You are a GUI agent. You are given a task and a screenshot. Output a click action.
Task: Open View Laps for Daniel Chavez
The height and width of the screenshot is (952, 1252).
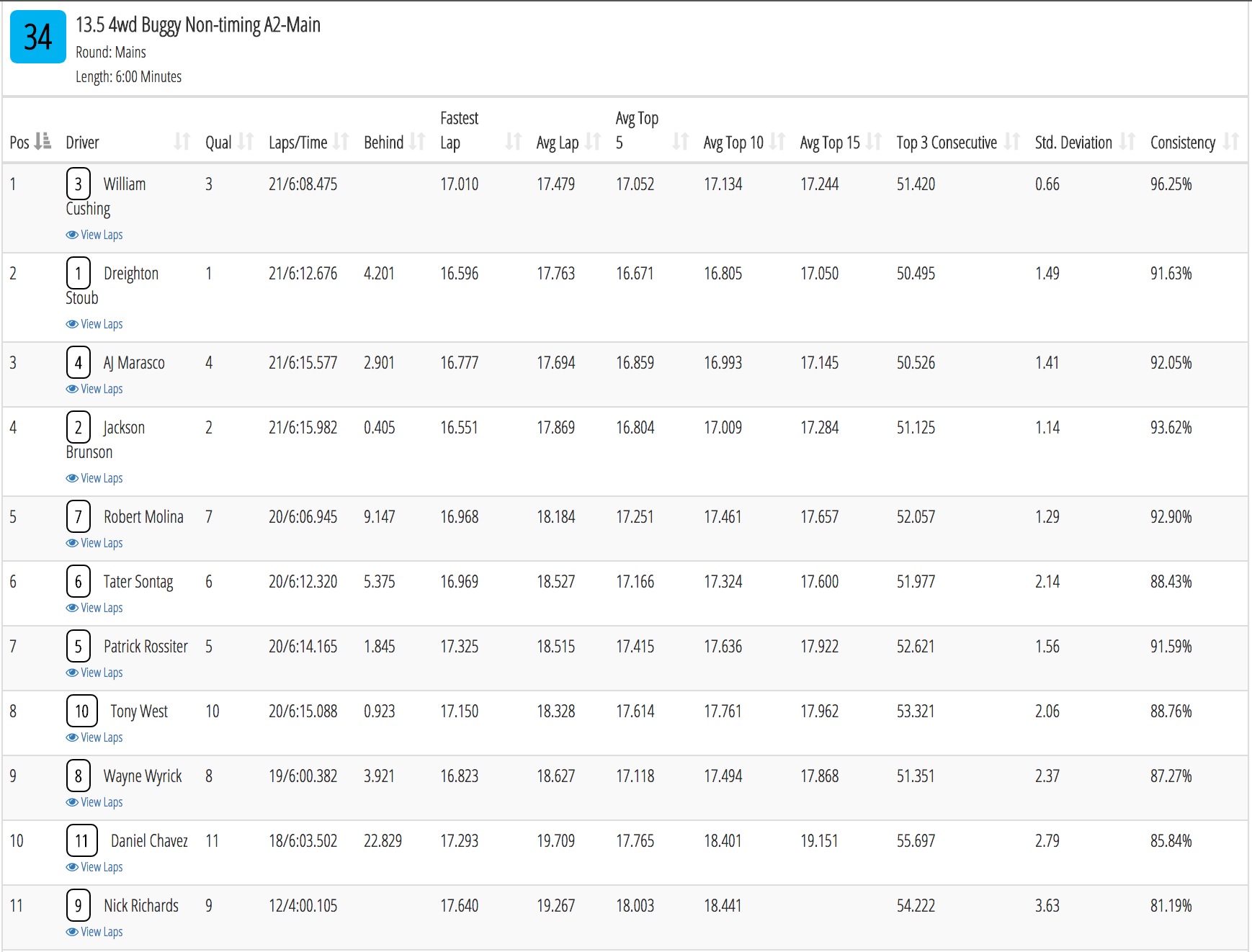94,867
